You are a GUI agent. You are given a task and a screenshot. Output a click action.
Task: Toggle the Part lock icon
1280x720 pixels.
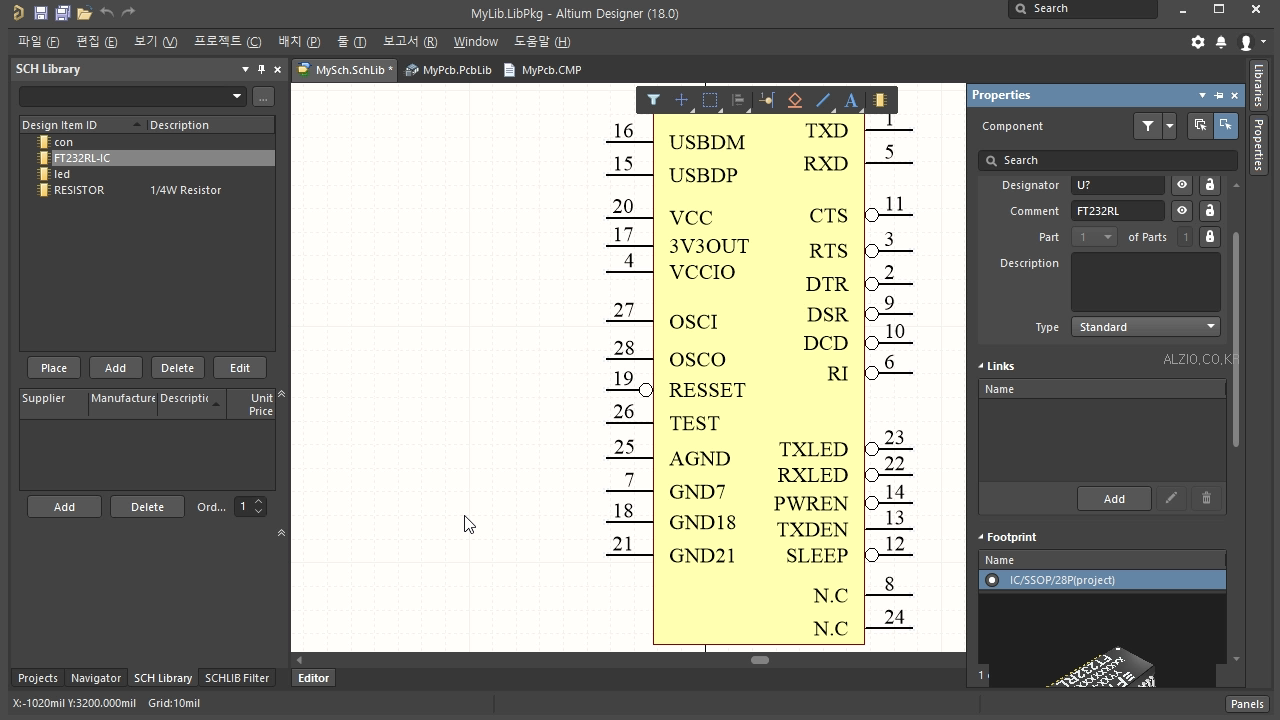pos(1209,237)
